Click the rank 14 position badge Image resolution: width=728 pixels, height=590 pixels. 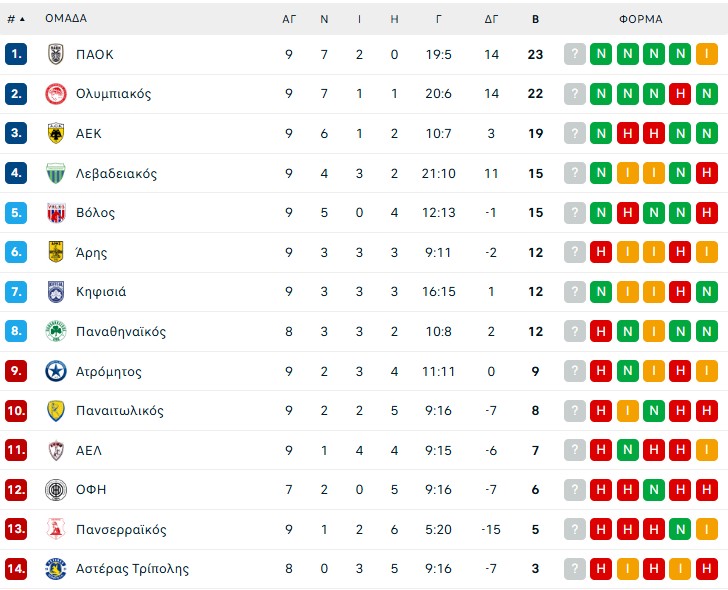(16, 569)
